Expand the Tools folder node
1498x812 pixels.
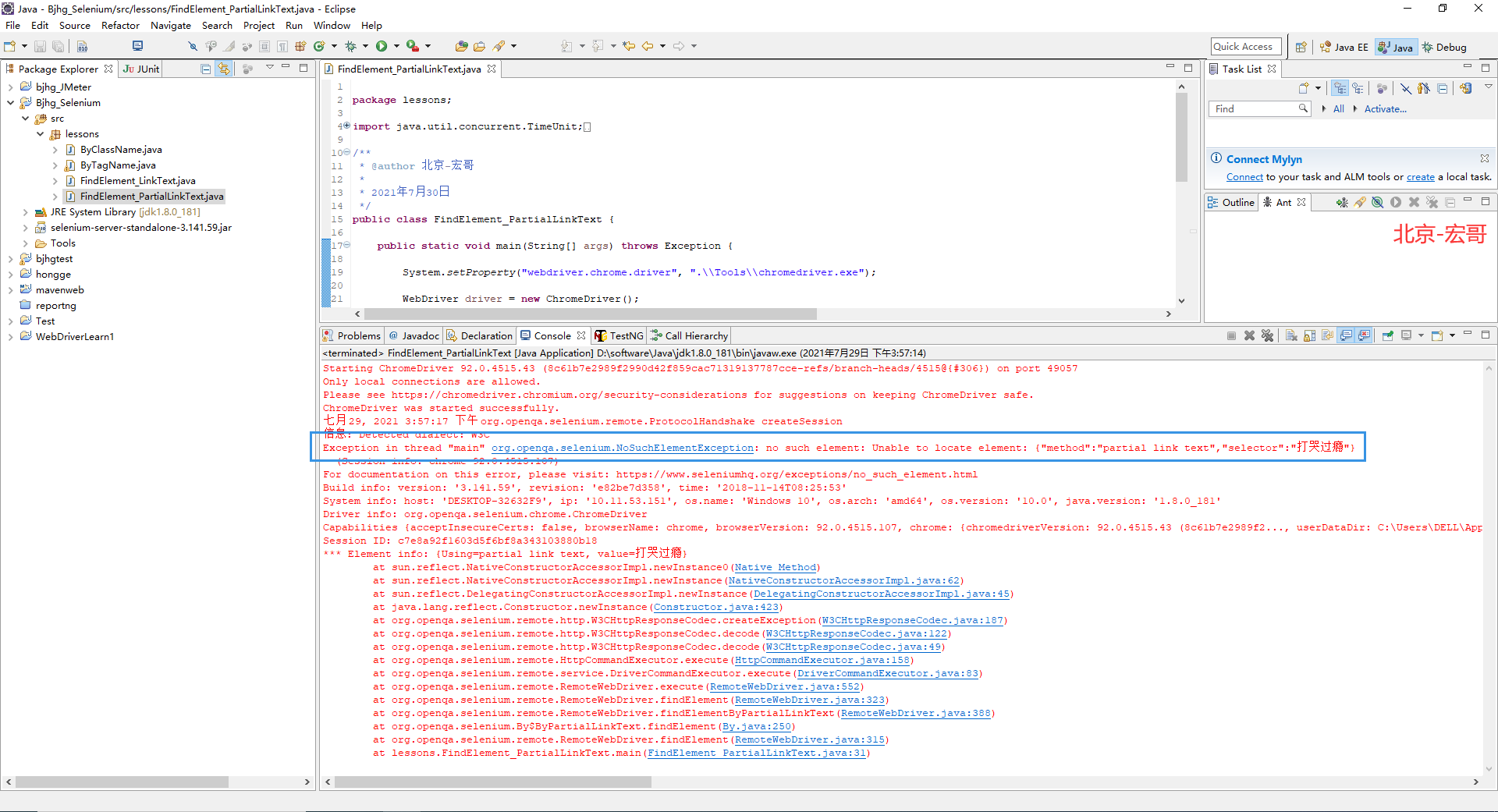(x=26, y=243)
